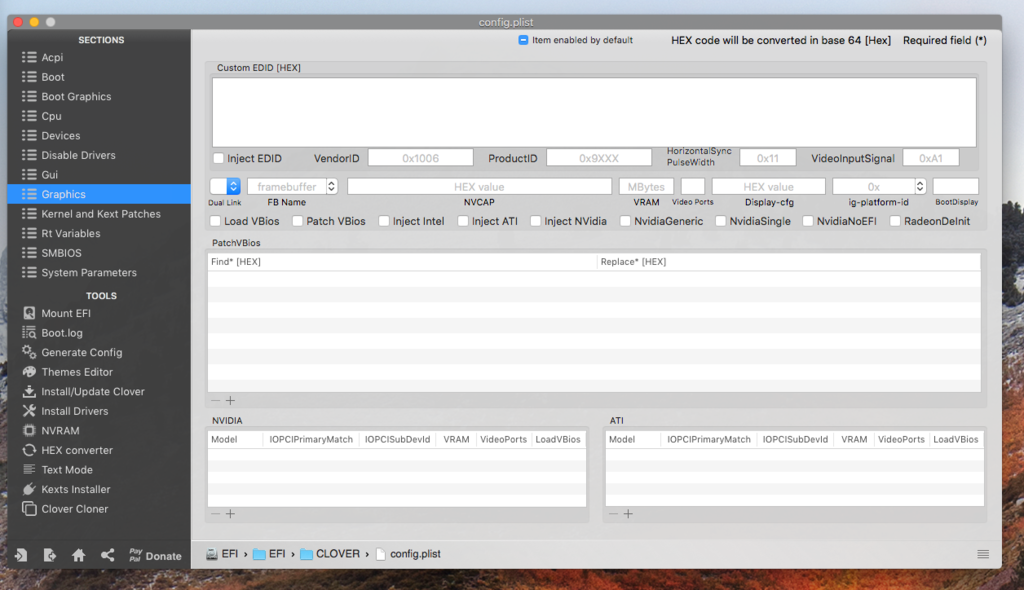Screen dimensions: 1024x590
Task: Select Kernel and Kext Patches section
Action: pyautogui.click(x=100, y=214)
